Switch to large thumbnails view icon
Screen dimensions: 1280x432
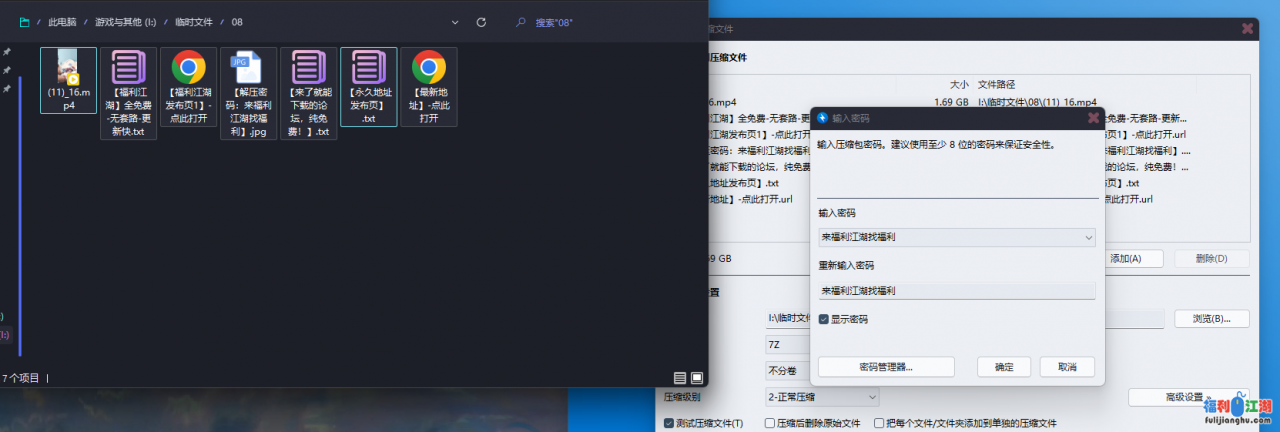click(696, 378)
